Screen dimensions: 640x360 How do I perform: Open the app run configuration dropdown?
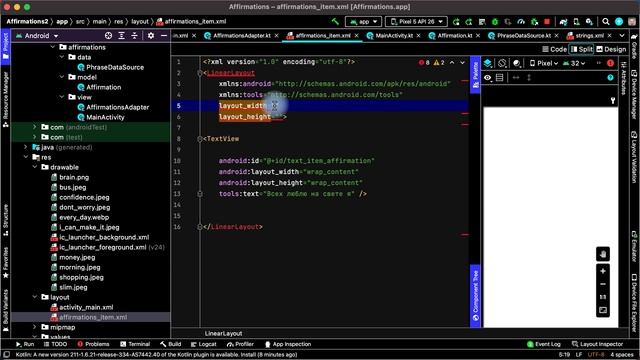pyautogui.click(x=363, y=22)
